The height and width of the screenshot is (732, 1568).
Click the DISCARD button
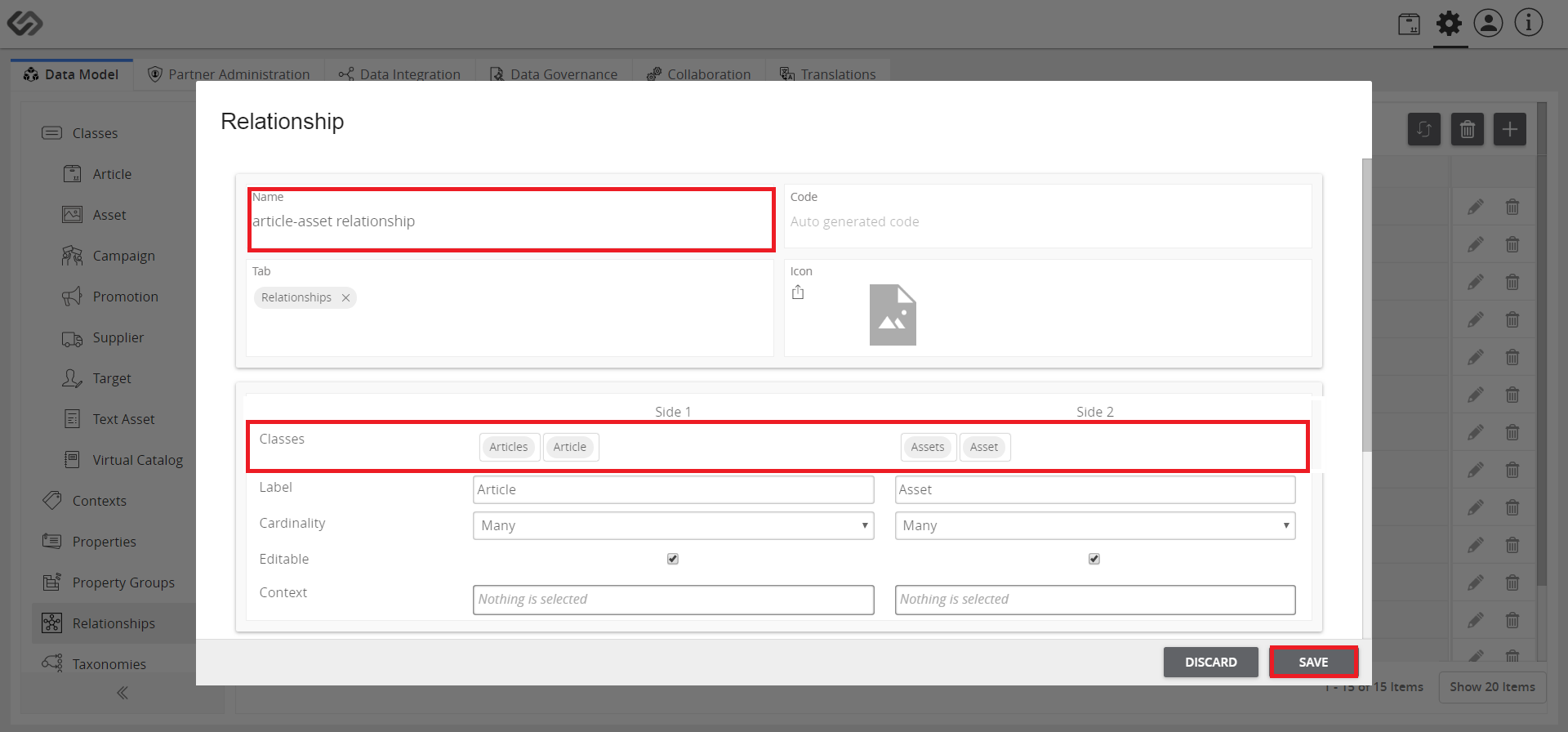point(1211,662)
